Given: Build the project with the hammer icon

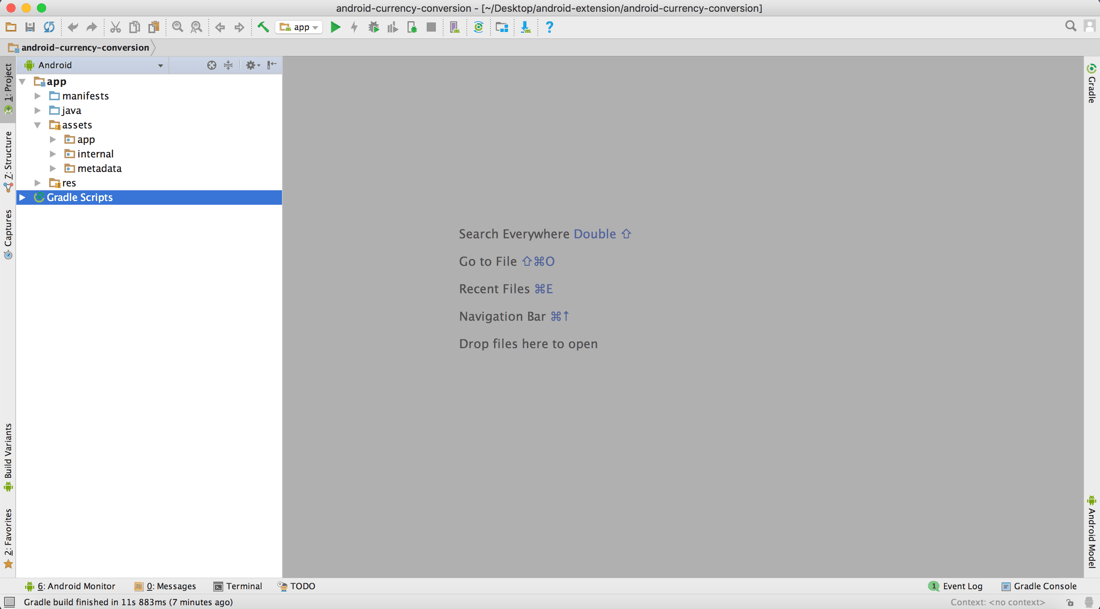Looking at the screenshot, I should click(263, 27).
